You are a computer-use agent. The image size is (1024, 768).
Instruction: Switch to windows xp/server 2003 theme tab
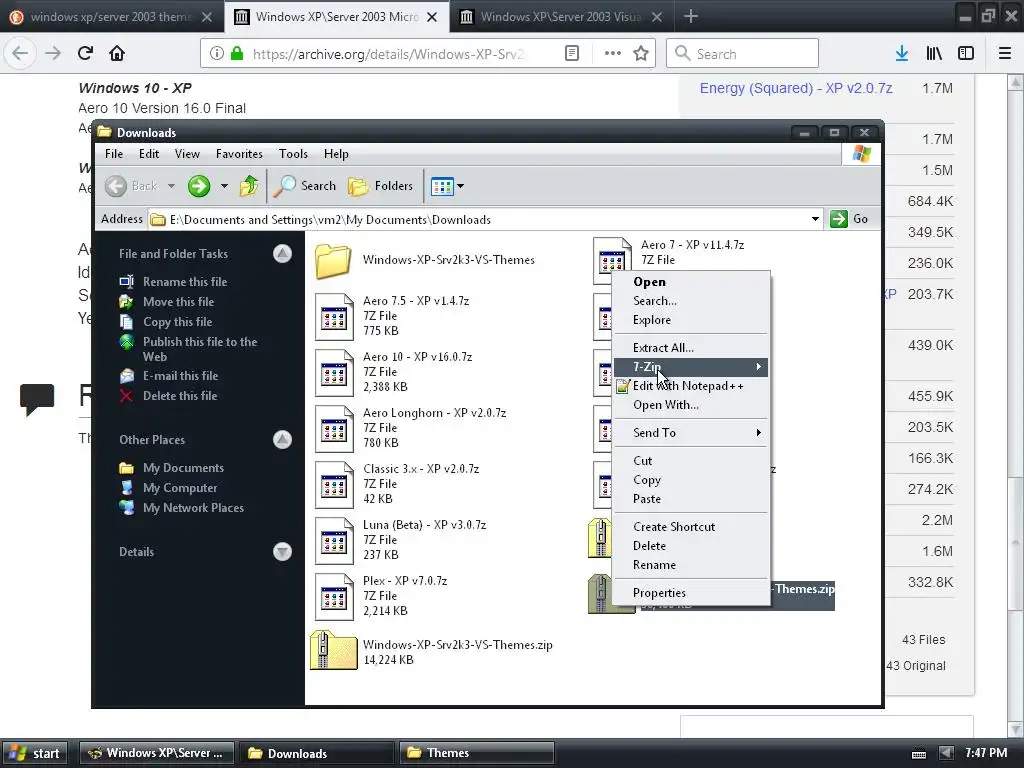pyautogui.click(x=112, y=17)
